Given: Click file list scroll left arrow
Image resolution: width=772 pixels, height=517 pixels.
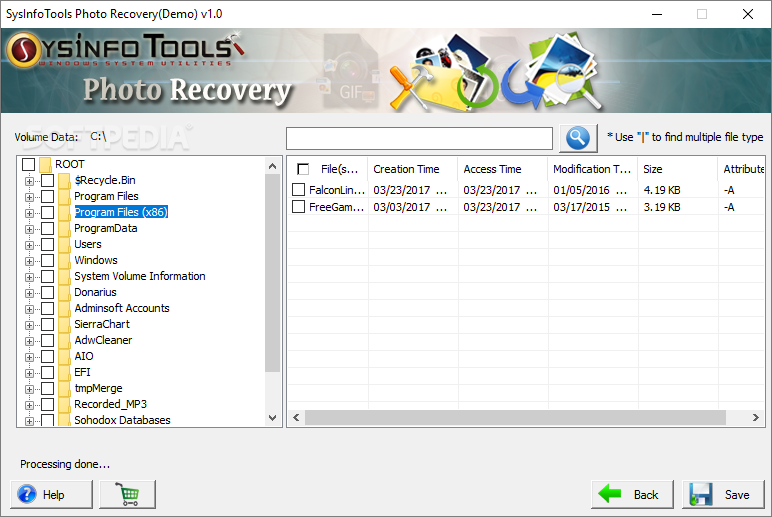Looking at the screenshot, I should [296, 418].
